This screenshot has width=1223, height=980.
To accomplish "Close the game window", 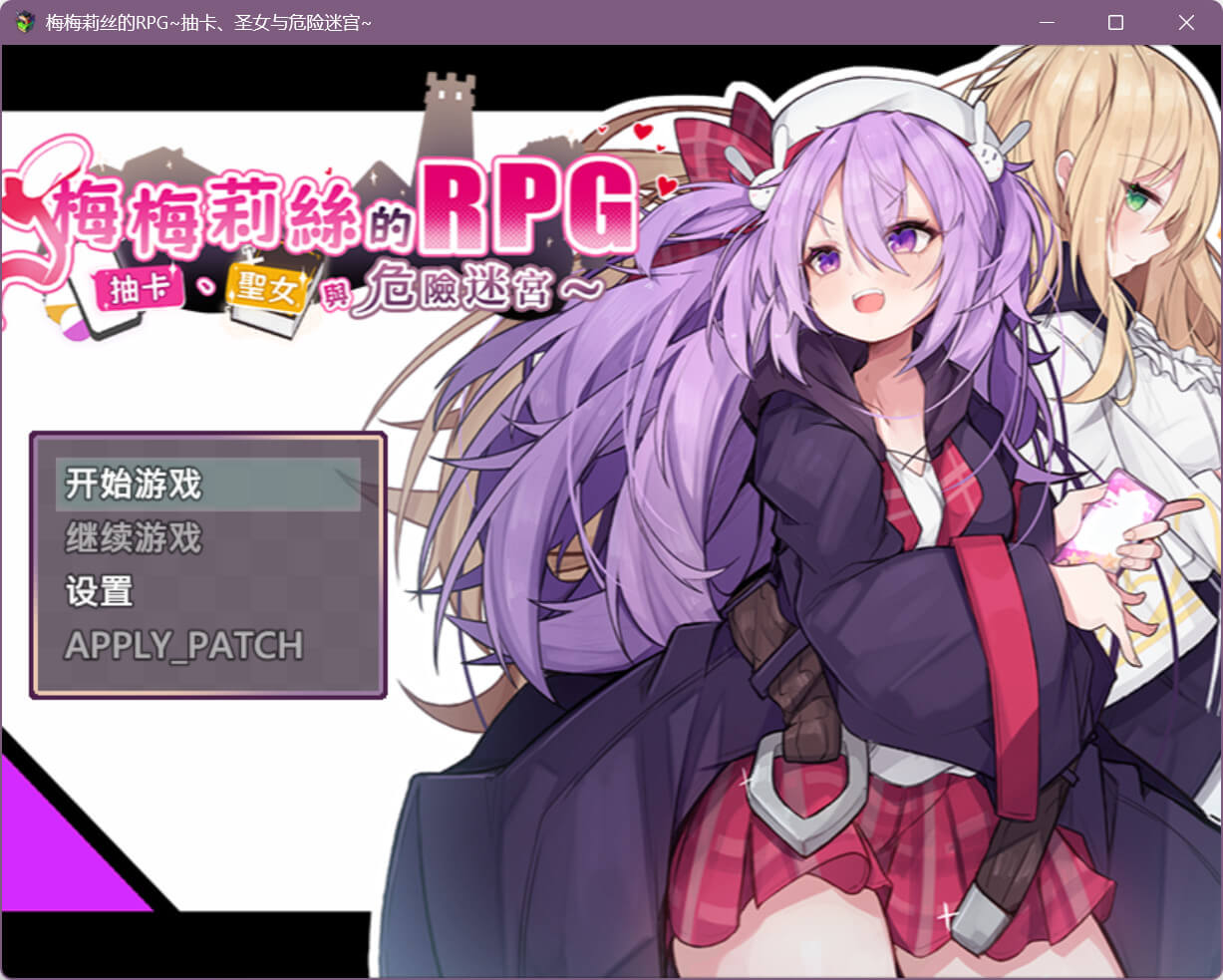I will pyautogui.click(x=1186, y=22).
